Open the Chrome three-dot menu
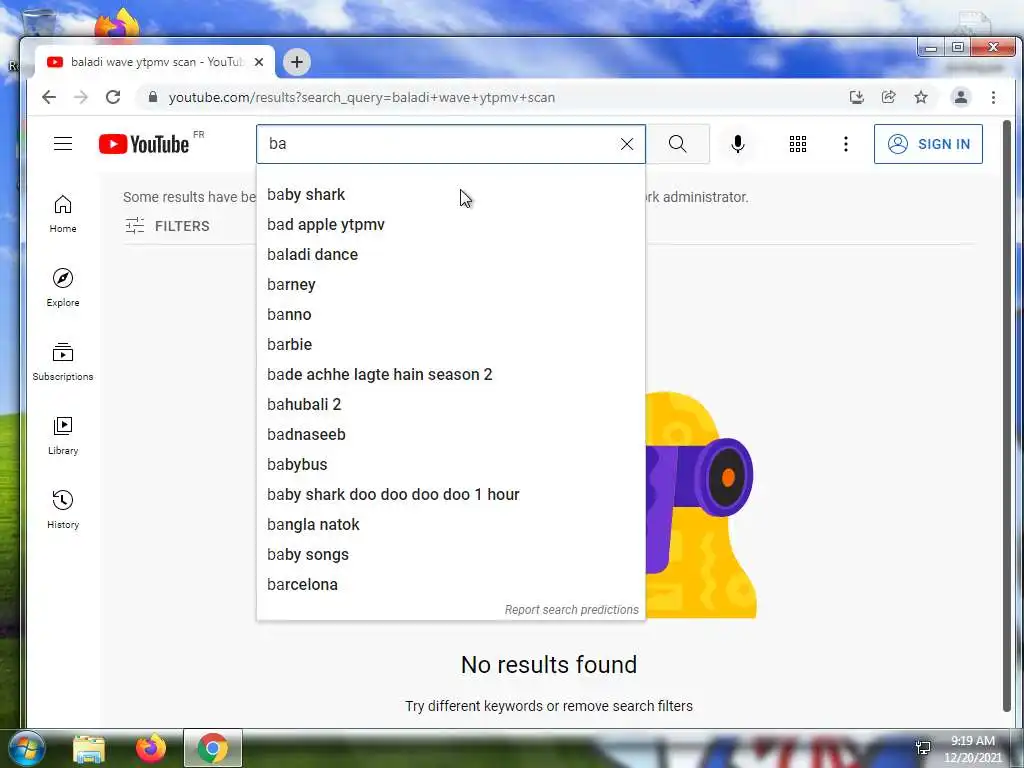 click(993, 97)
